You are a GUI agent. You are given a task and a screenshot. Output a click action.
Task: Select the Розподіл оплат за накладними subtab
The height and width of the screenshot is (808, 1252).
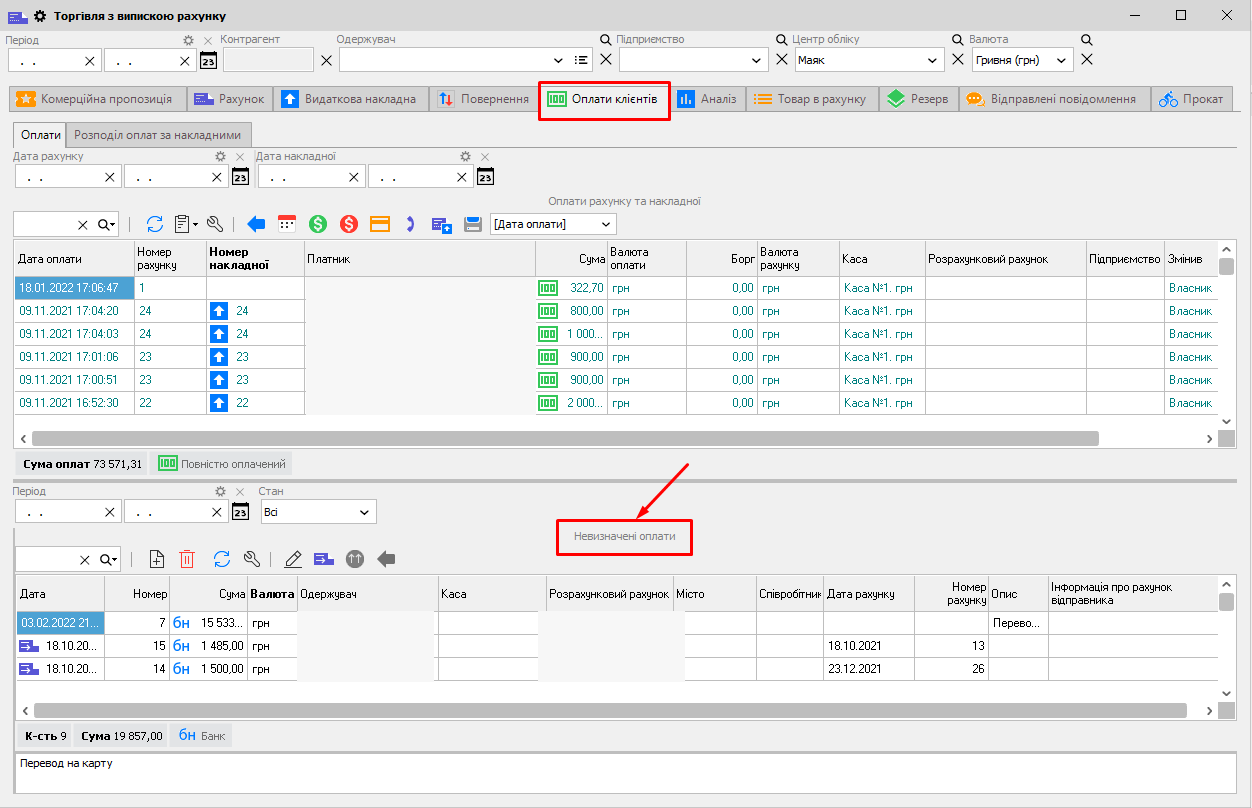(160, 134)
